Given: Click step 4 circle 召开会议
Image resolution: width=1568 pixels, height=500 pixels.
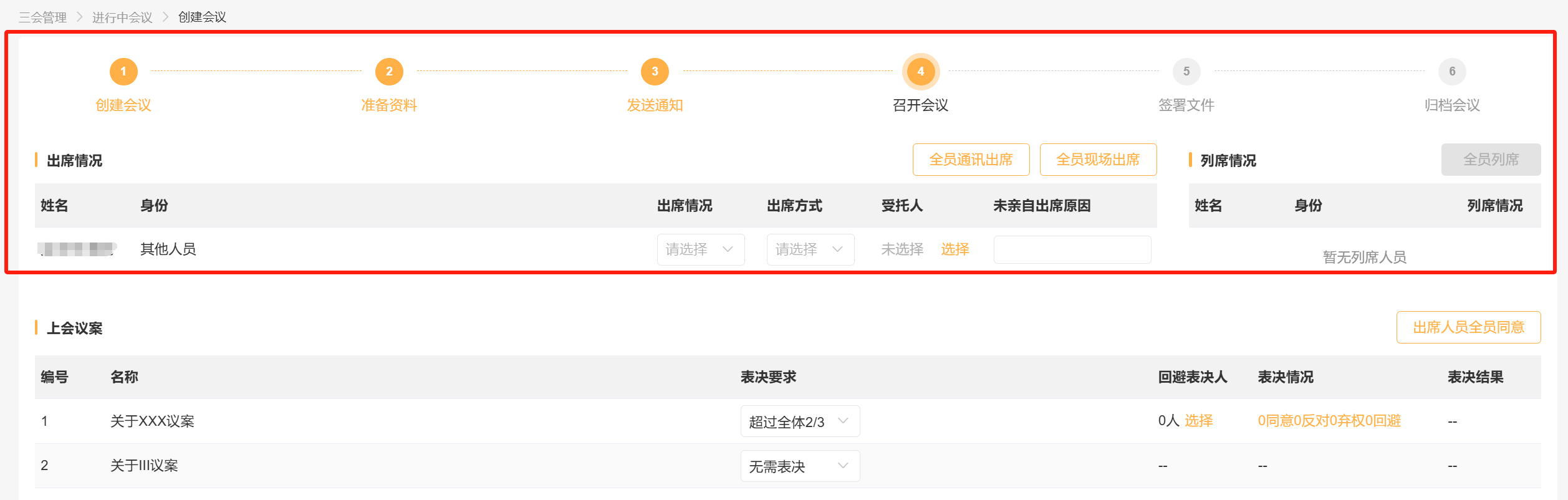Looking at the screenshot, I should click(x=921, y=72).
